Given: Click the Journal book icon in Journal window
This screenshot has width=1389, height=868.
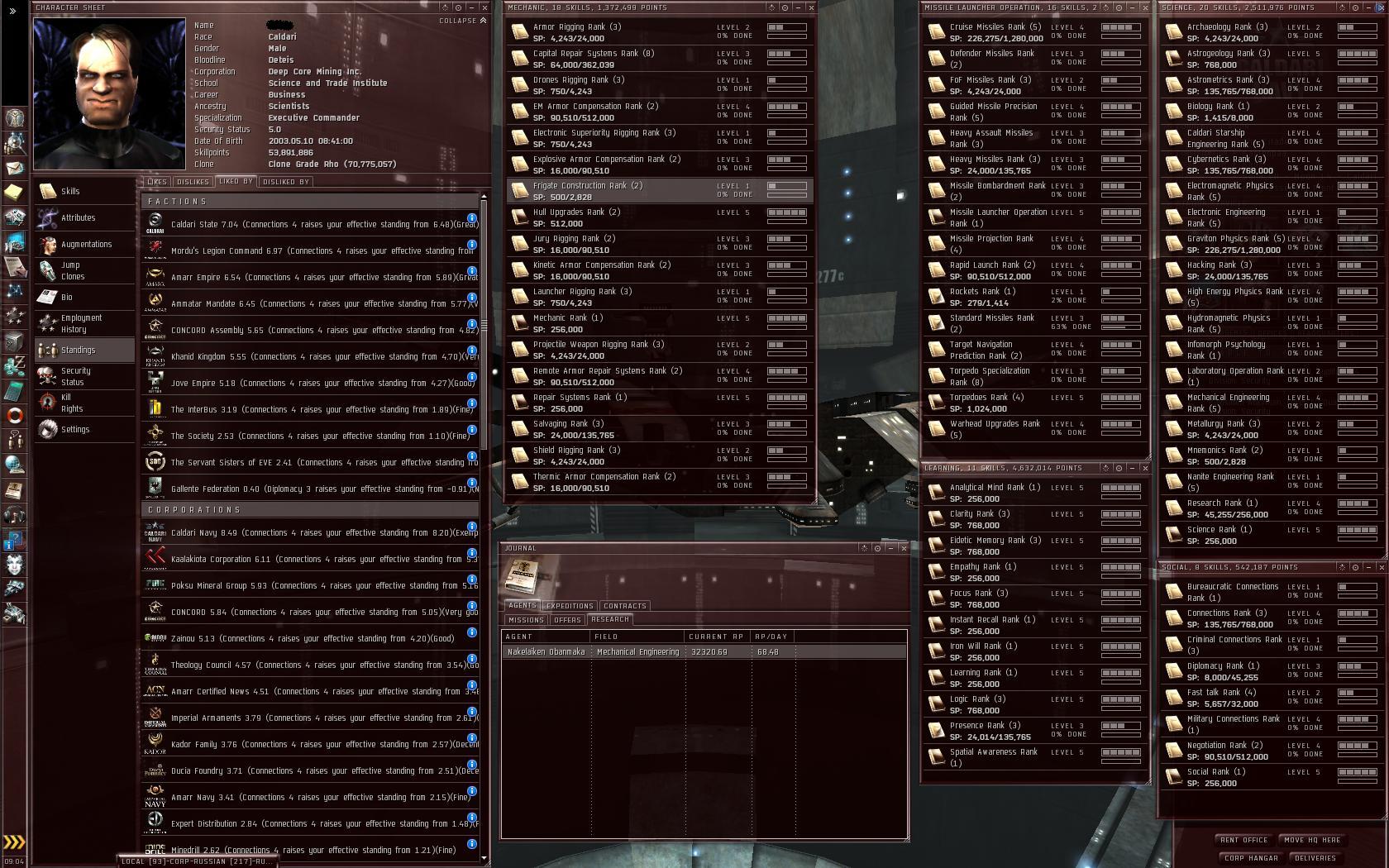Looking at the screenshot, I should 522,575.
